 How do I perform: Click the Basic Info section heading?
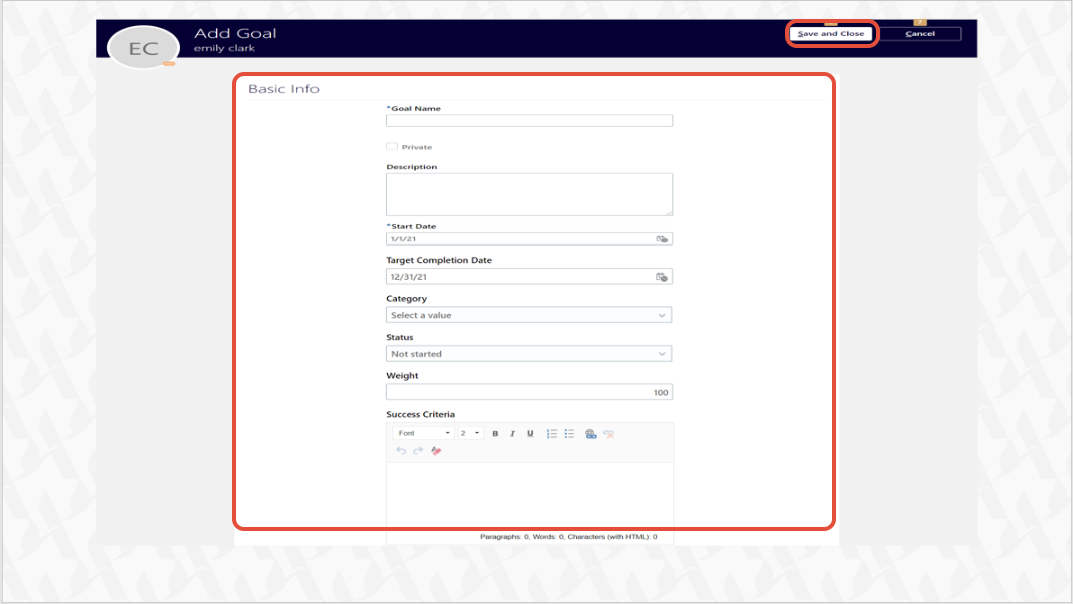point(284,89)
